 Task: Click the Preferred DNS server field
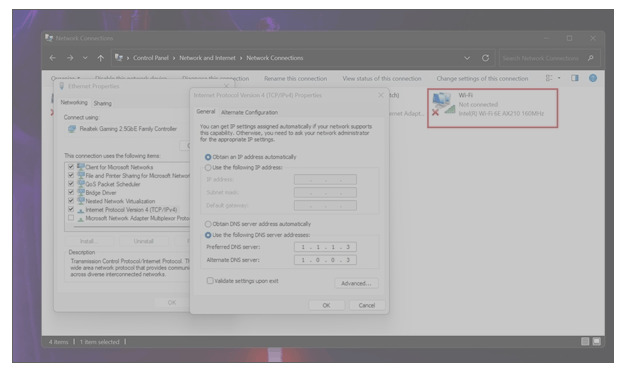325,247
